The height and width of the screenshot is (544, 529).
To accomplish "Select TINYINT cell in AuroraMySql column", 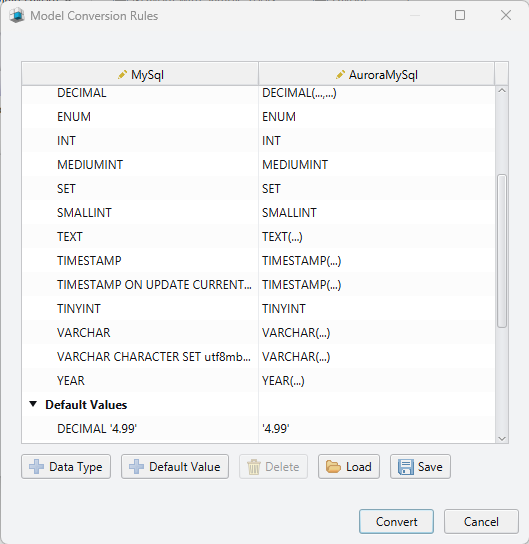I will 376,308.
